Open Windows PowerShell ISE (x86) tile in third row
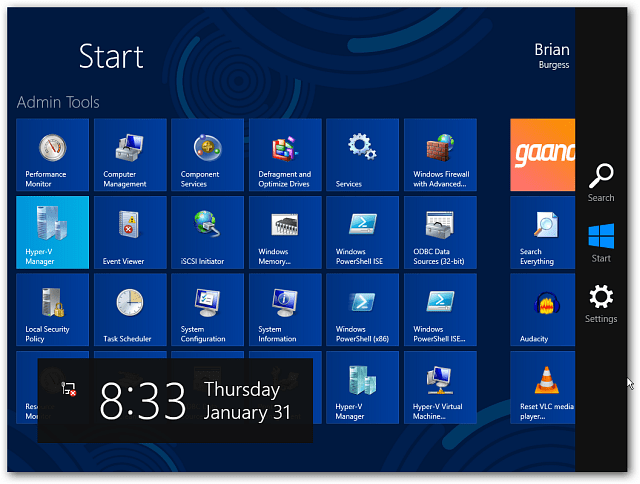Viewport: 640px width, 484px height. [440, 310]
